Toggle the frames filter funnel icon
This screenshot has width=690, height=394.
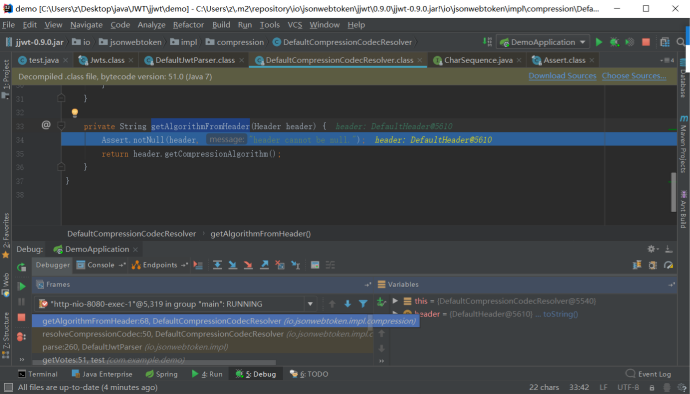pos(363,304)
